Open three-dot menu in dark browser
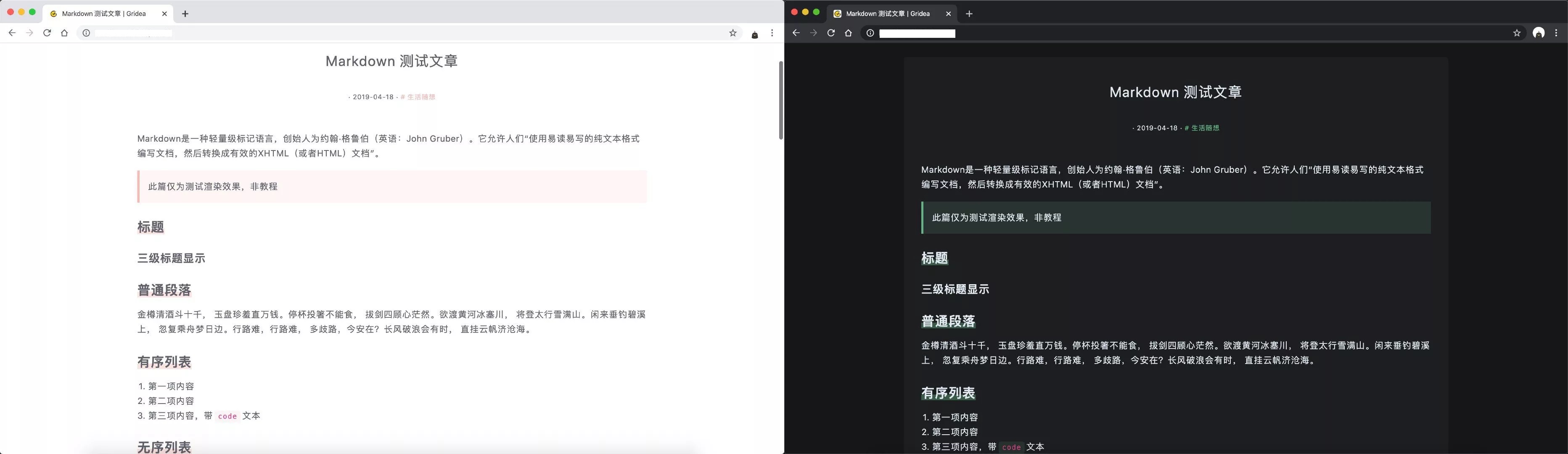 tap(1556, 33)
